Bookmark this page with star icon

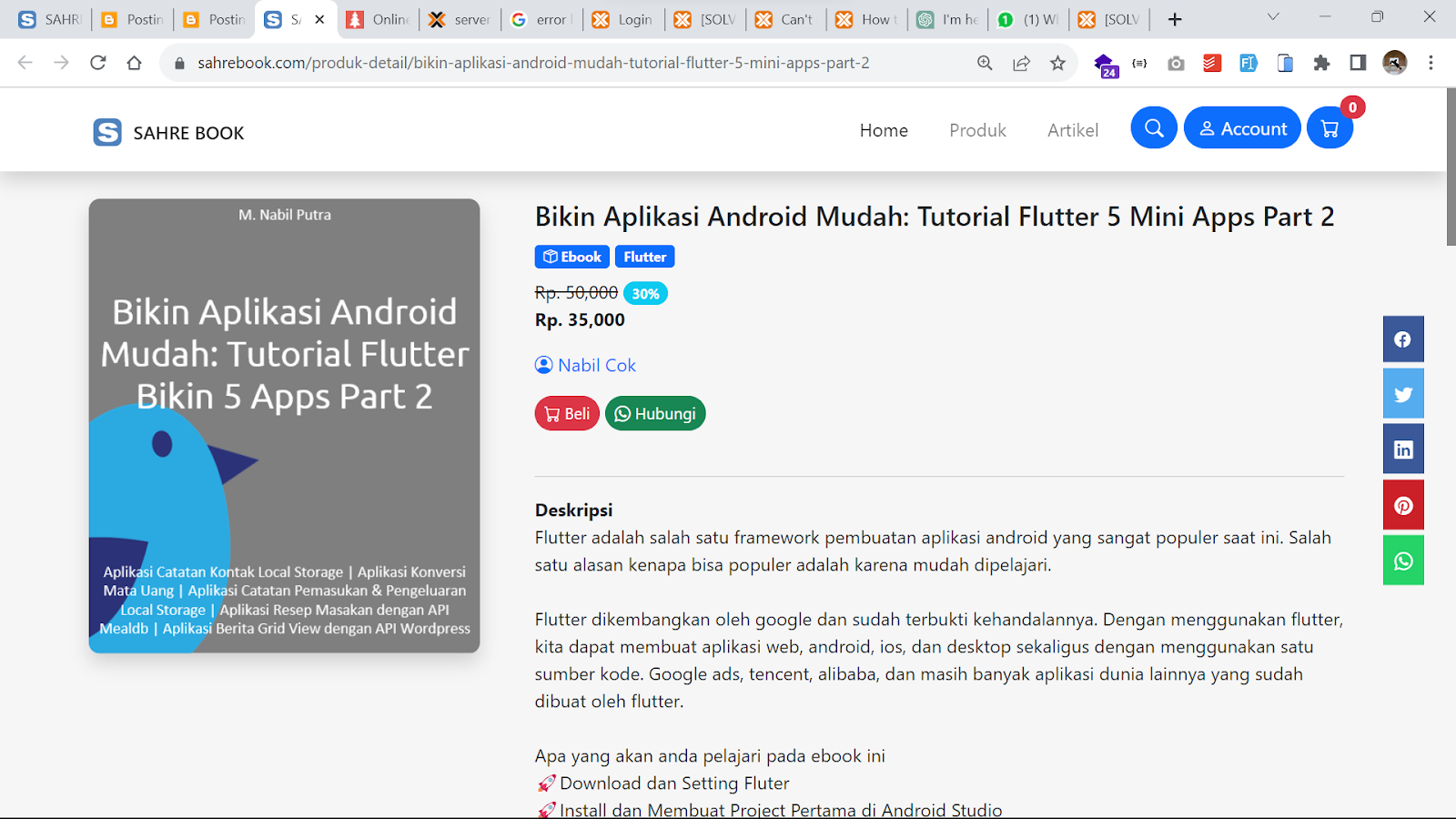1057,63
